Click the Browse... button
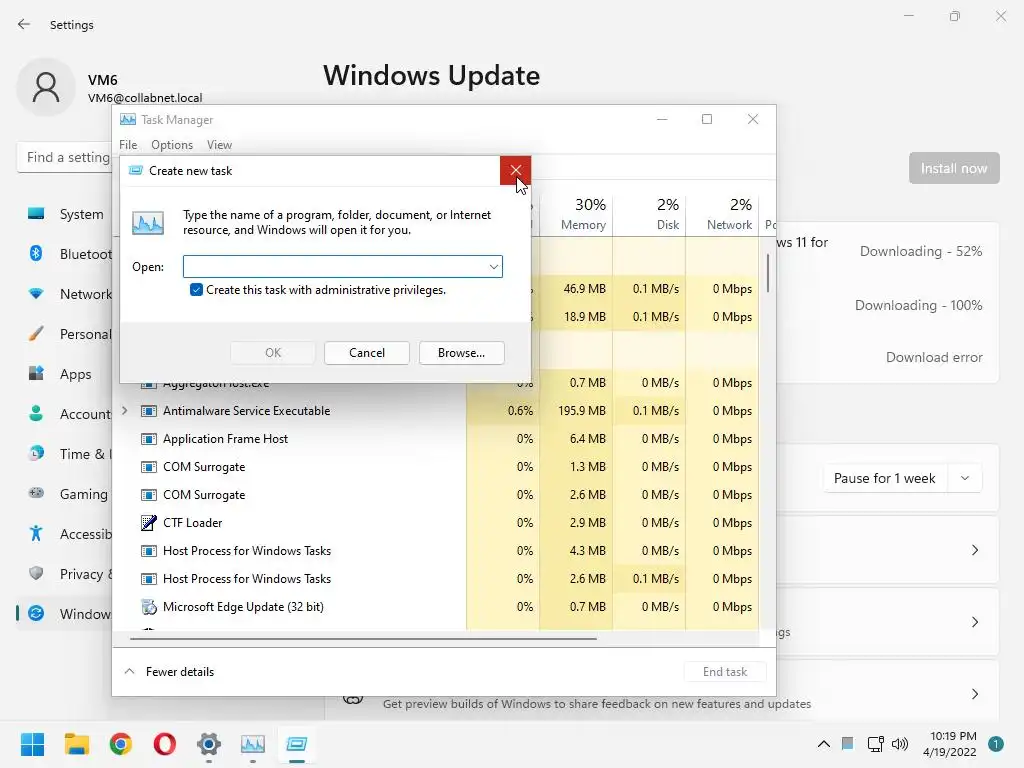This screenshot has height=768, width=1024. [x=462, y=353]
